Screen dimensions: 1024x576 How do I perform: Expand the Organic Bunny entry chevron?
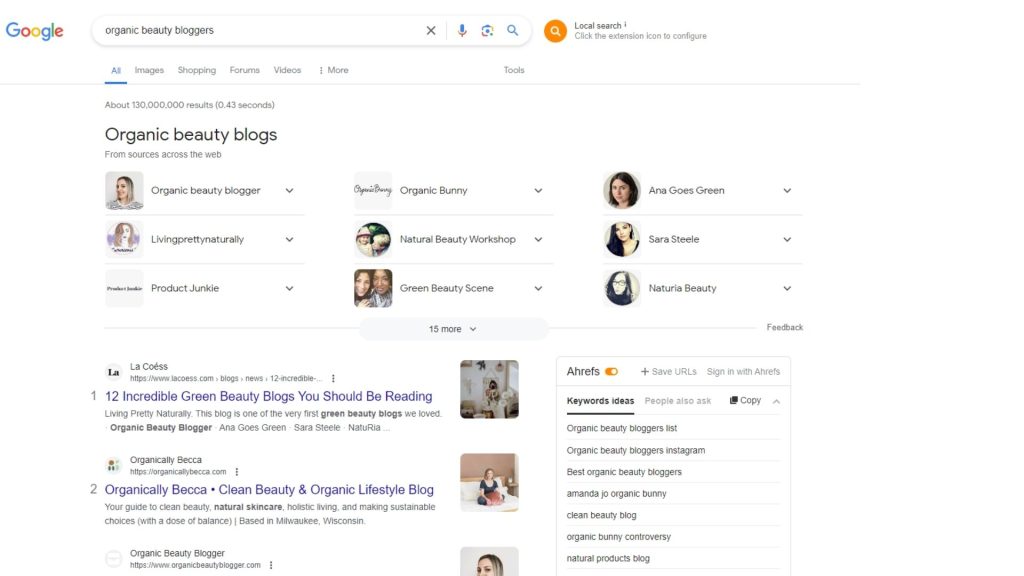click(x=538, y=191)
